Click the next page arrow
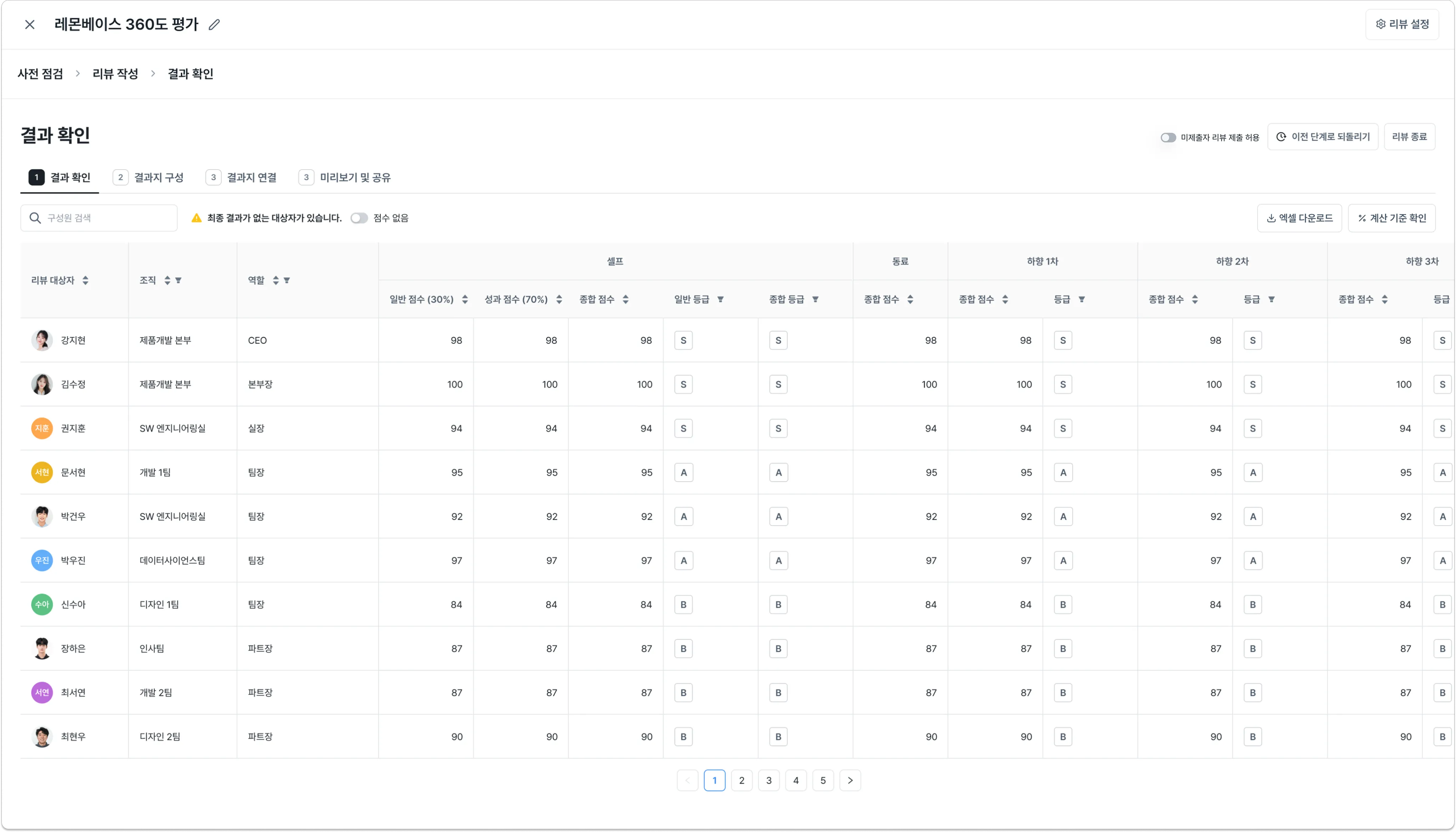1456x832 pixels. (850, 780)
